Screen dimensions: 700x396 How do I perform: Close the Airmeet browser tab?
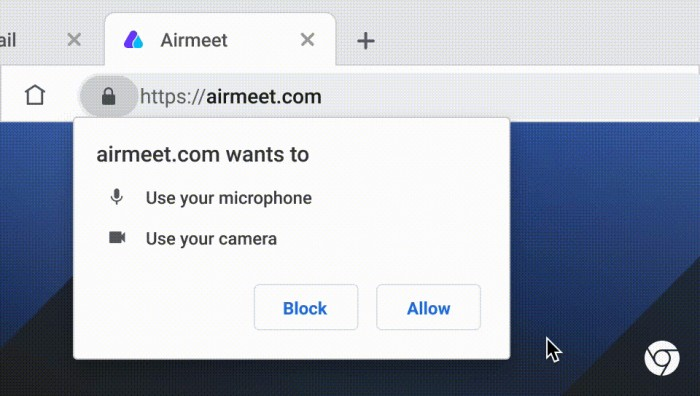coord(307,40)
